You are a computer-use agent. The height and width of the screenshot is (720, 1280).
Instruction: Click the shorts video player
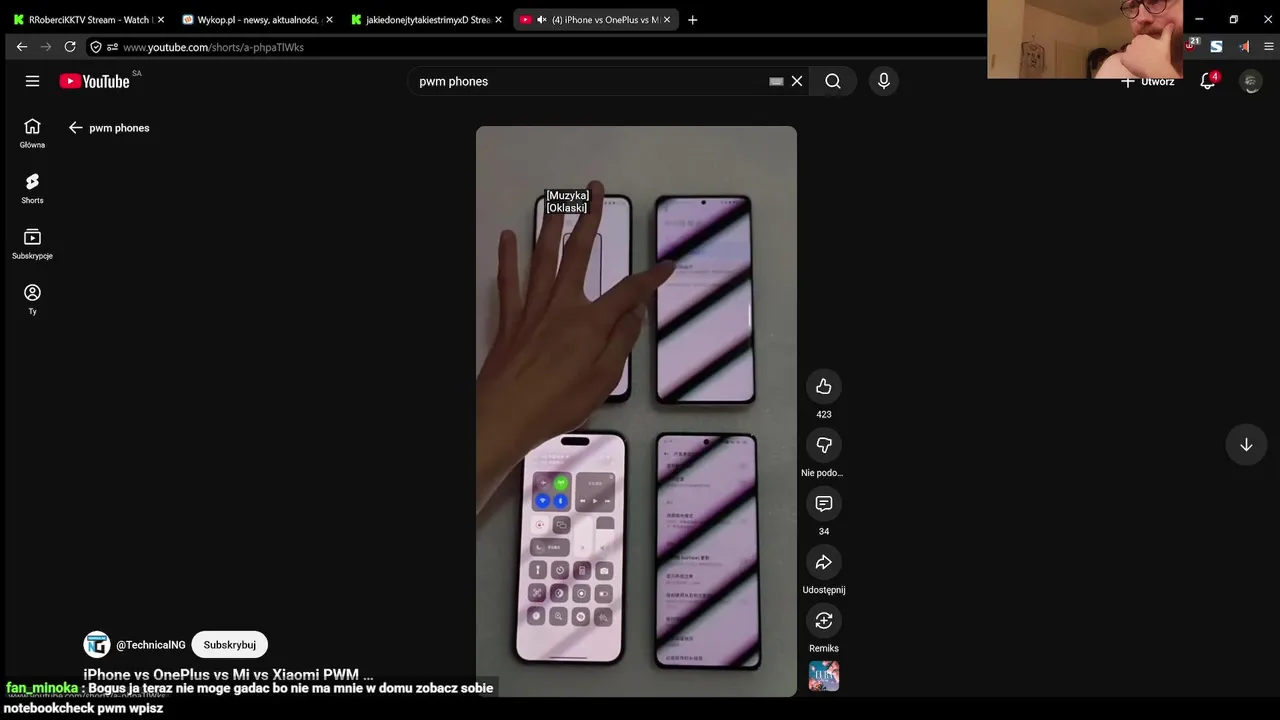tap(636, 411)
